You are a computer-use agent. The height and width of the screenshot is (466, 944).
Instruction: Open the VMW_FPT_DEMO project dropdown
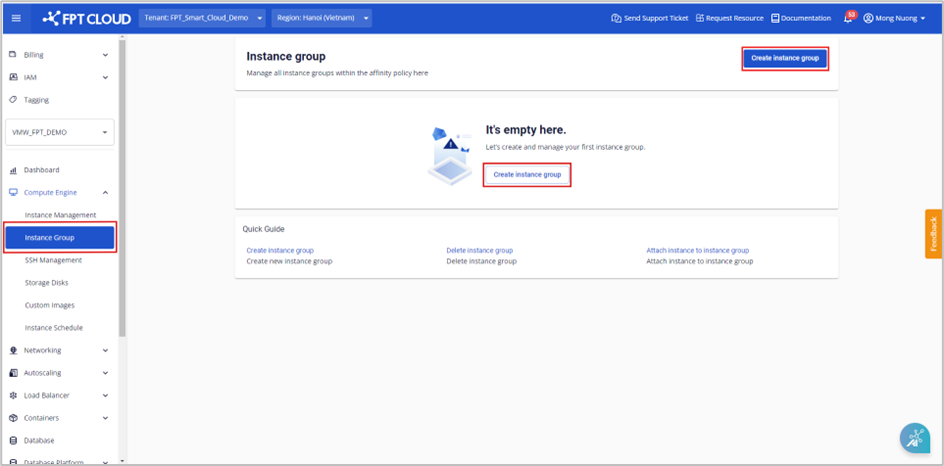pyautogui.click(x=60, y=132)
